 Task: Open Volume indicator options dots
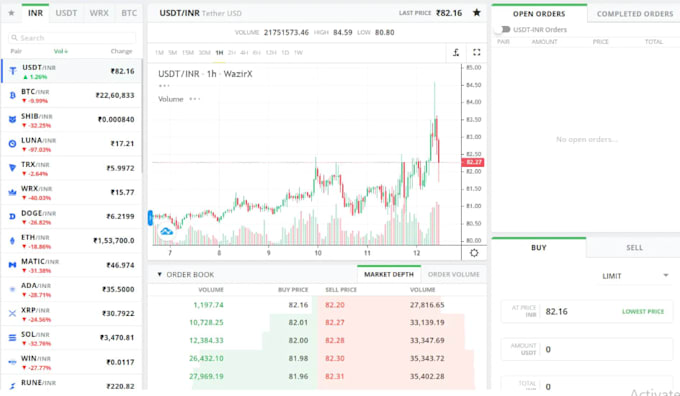coord(195,99)
